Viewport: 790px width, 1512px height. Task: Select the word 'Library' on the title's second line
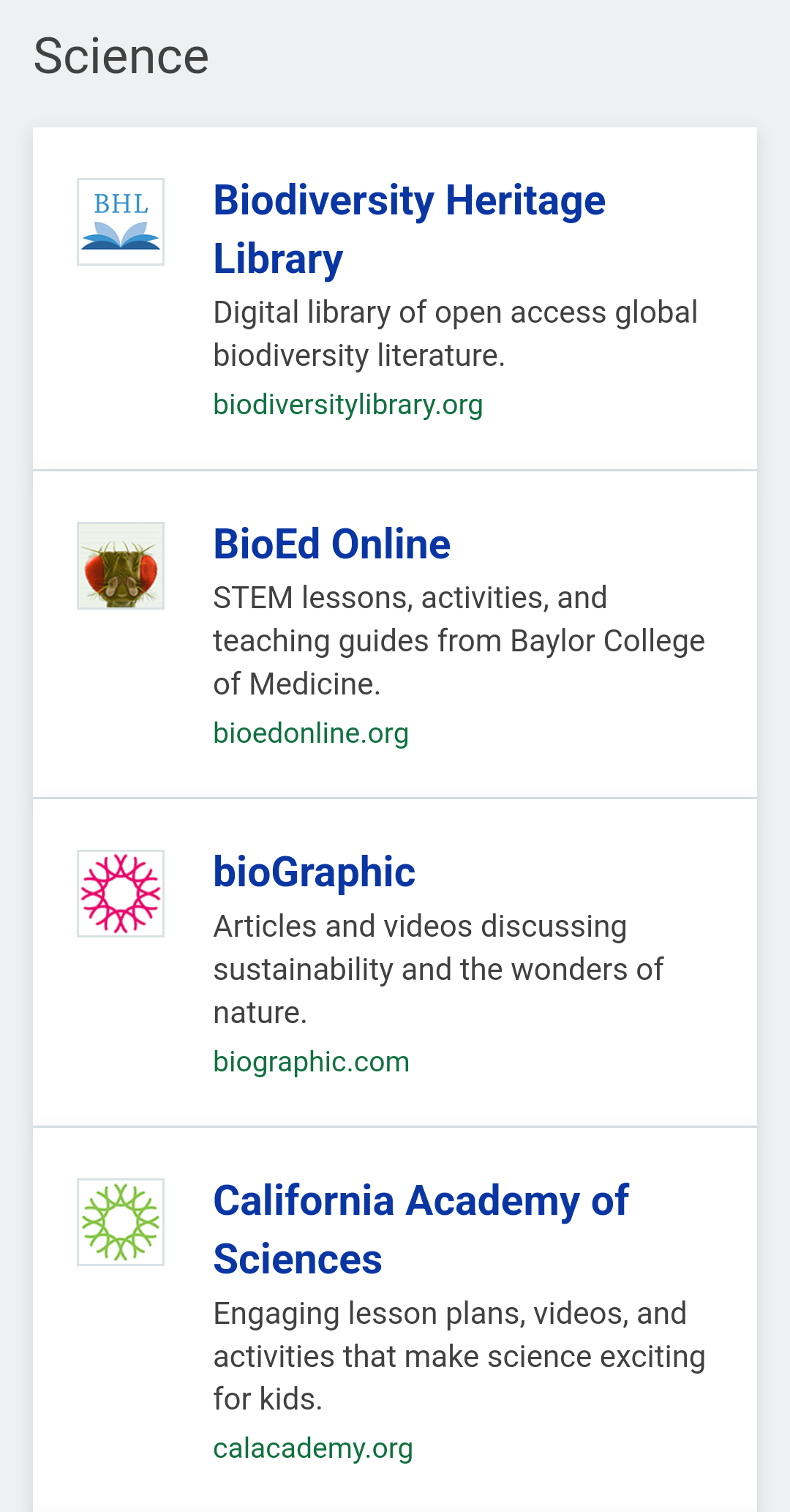pyautogui.click(x=278, y=260)
